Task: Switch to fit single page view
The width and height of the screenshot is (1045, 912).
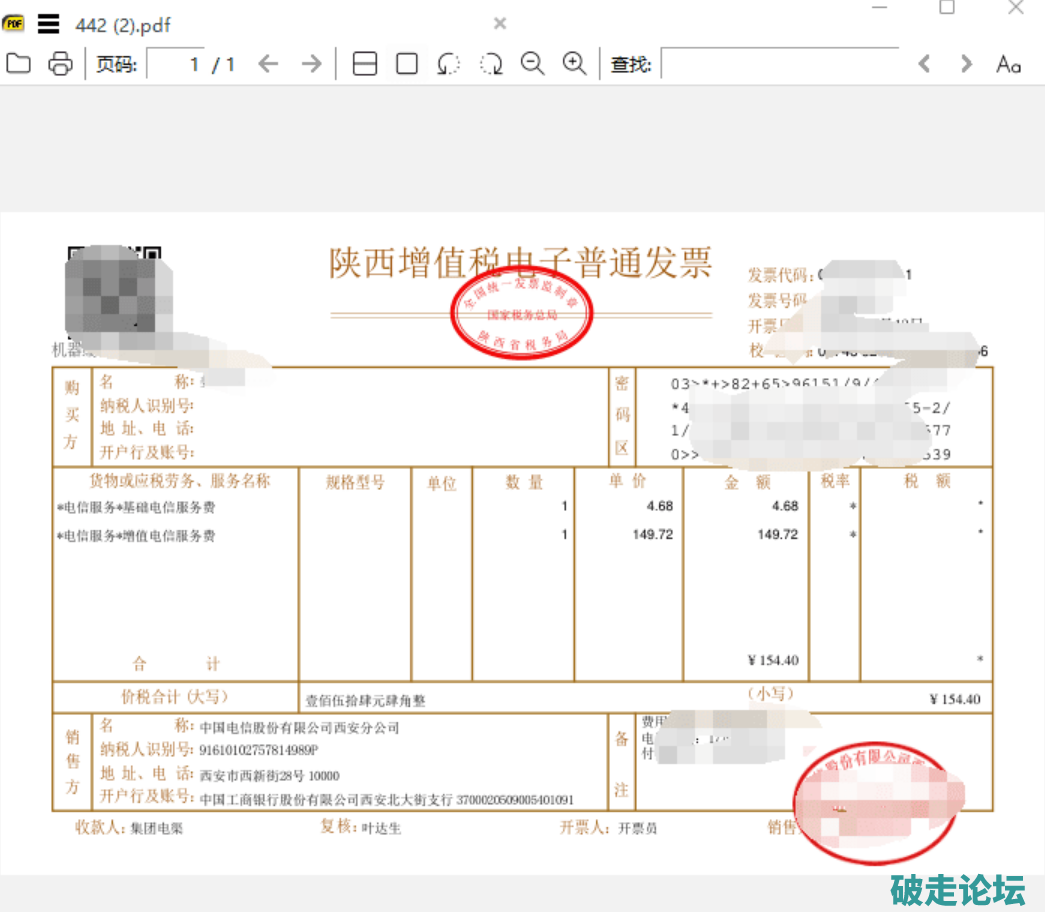Action: click(407, 64)
